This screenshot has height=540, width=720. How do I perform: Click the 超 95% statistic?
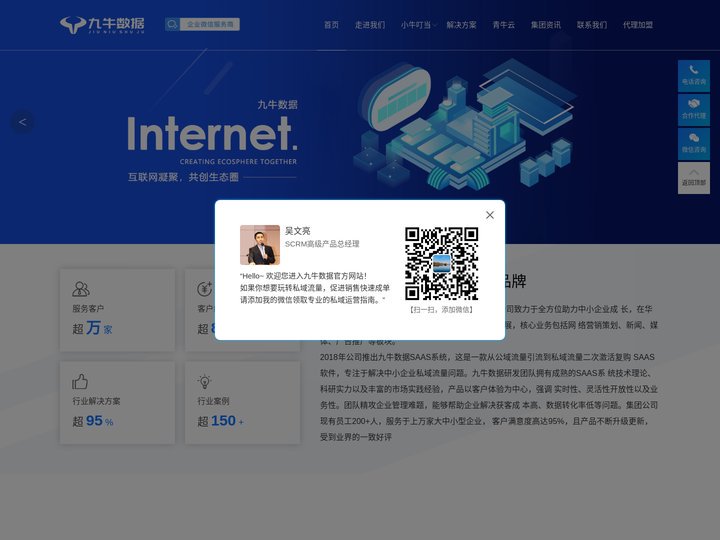(x=93, y=421)
